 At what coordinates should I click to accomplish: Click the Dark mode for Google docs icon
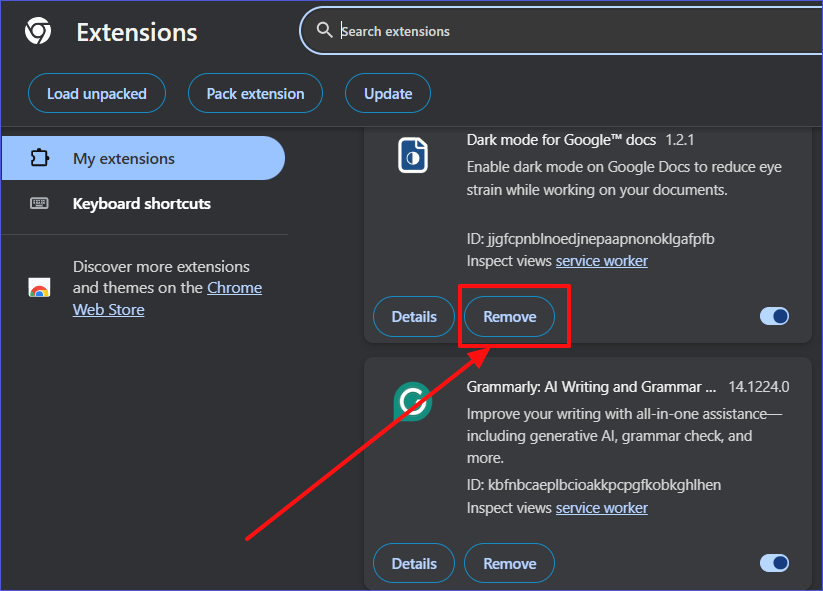point(413,155)
